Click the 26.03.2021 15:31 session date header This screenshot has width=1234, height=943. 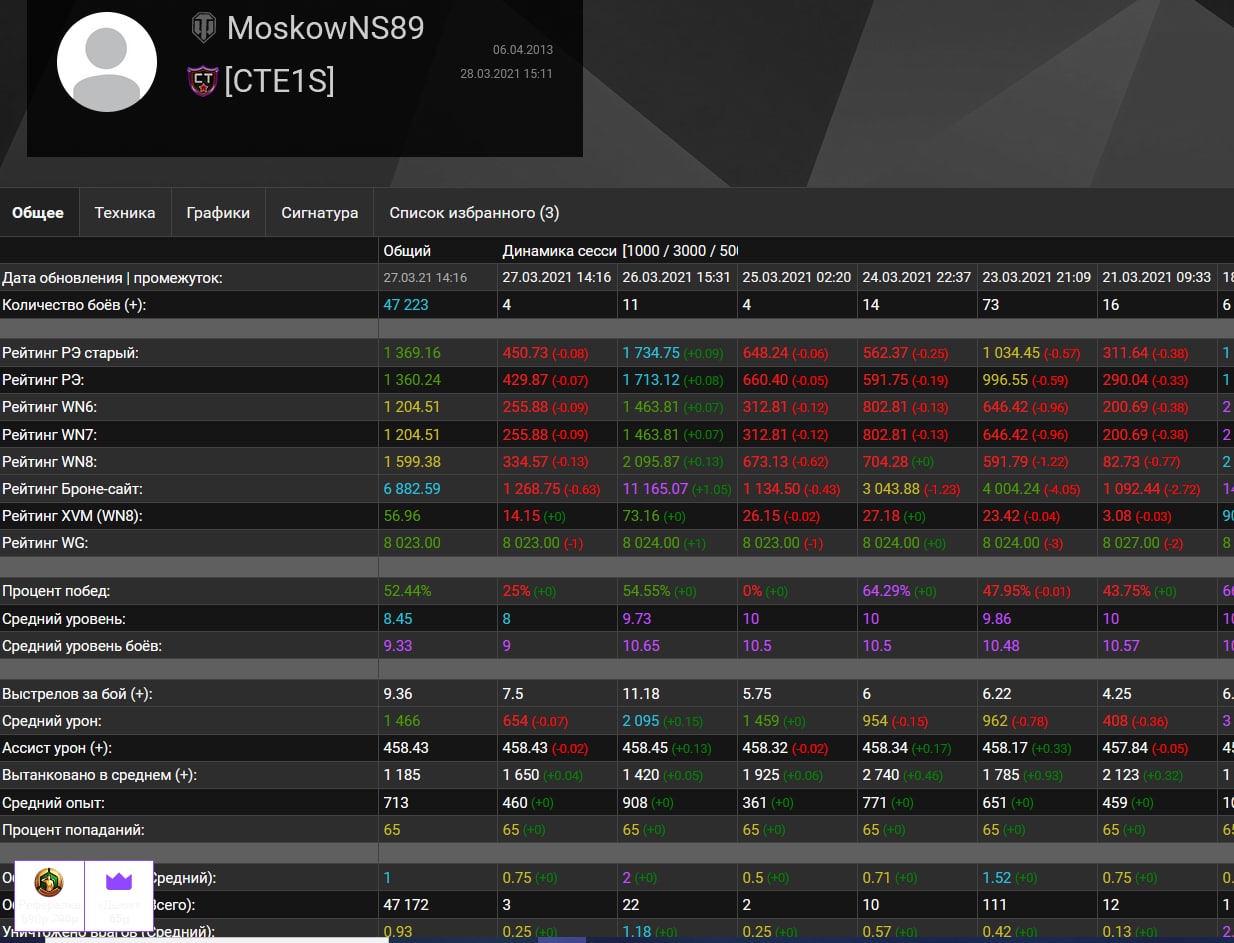click(x=676, y=277)
